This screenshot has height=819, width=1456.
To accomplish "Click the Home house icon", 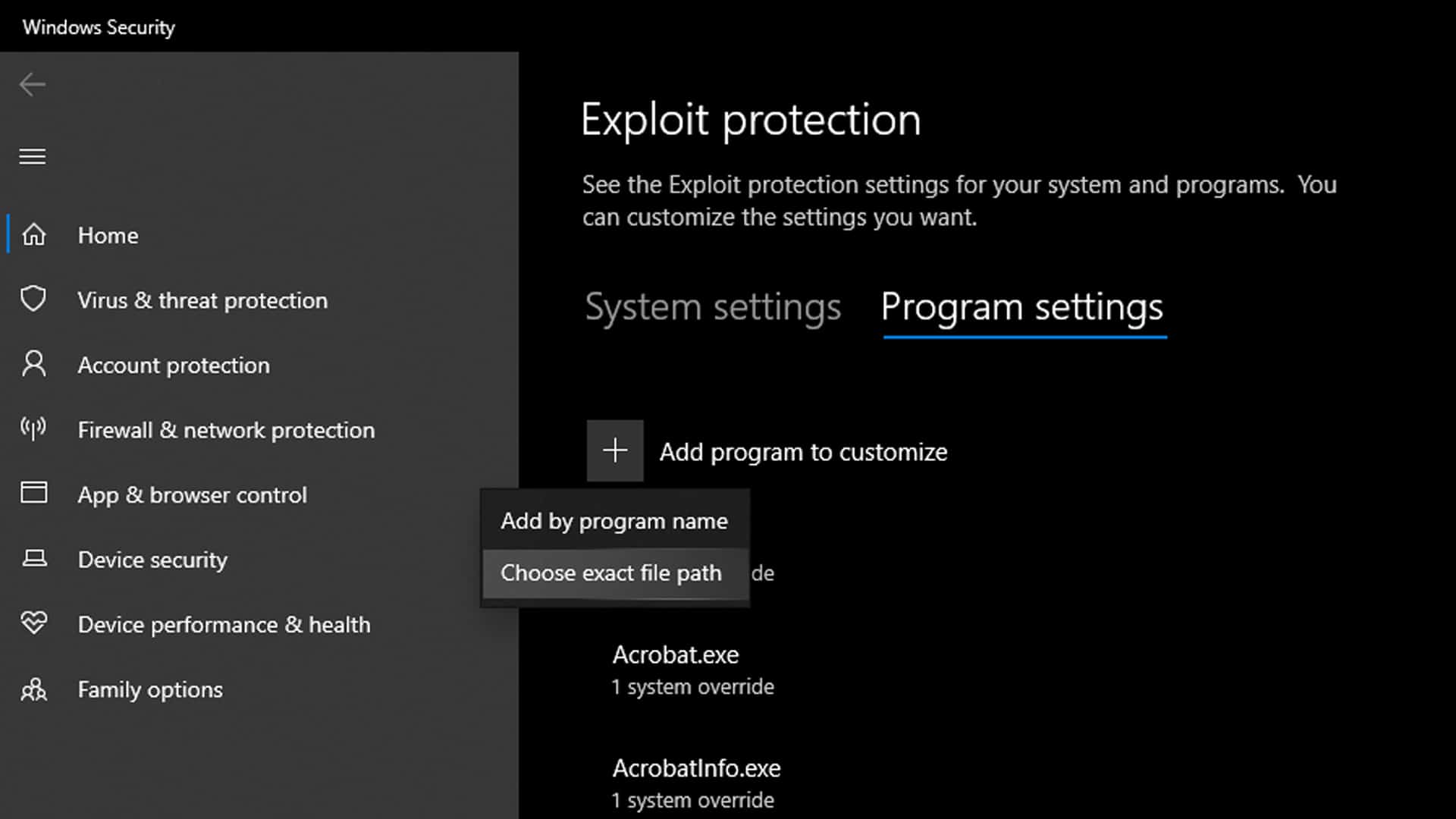I will [x=34, y=235].
